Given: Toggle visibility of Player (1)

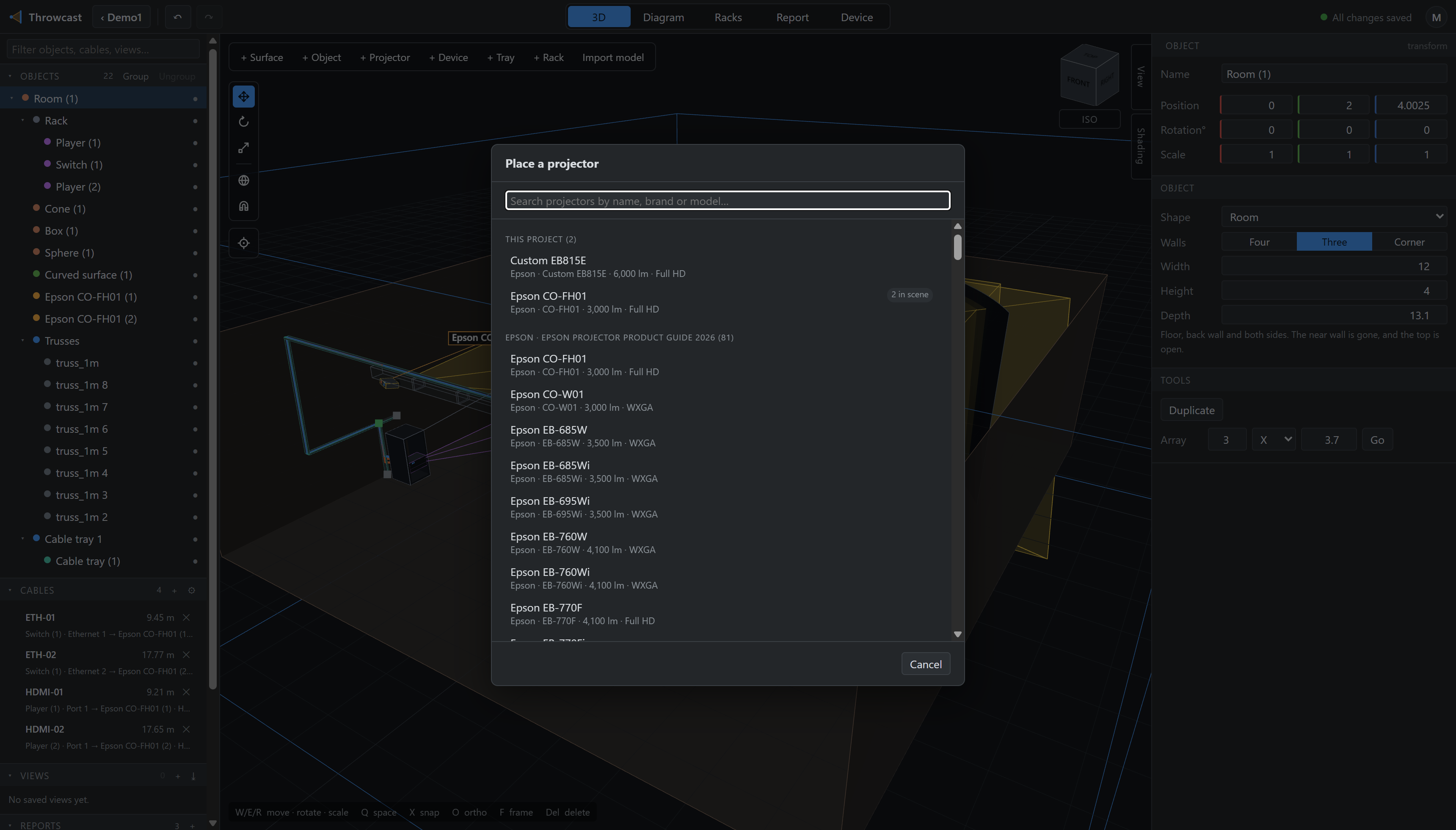Looking at the screenshot, I should coord(196,143).
